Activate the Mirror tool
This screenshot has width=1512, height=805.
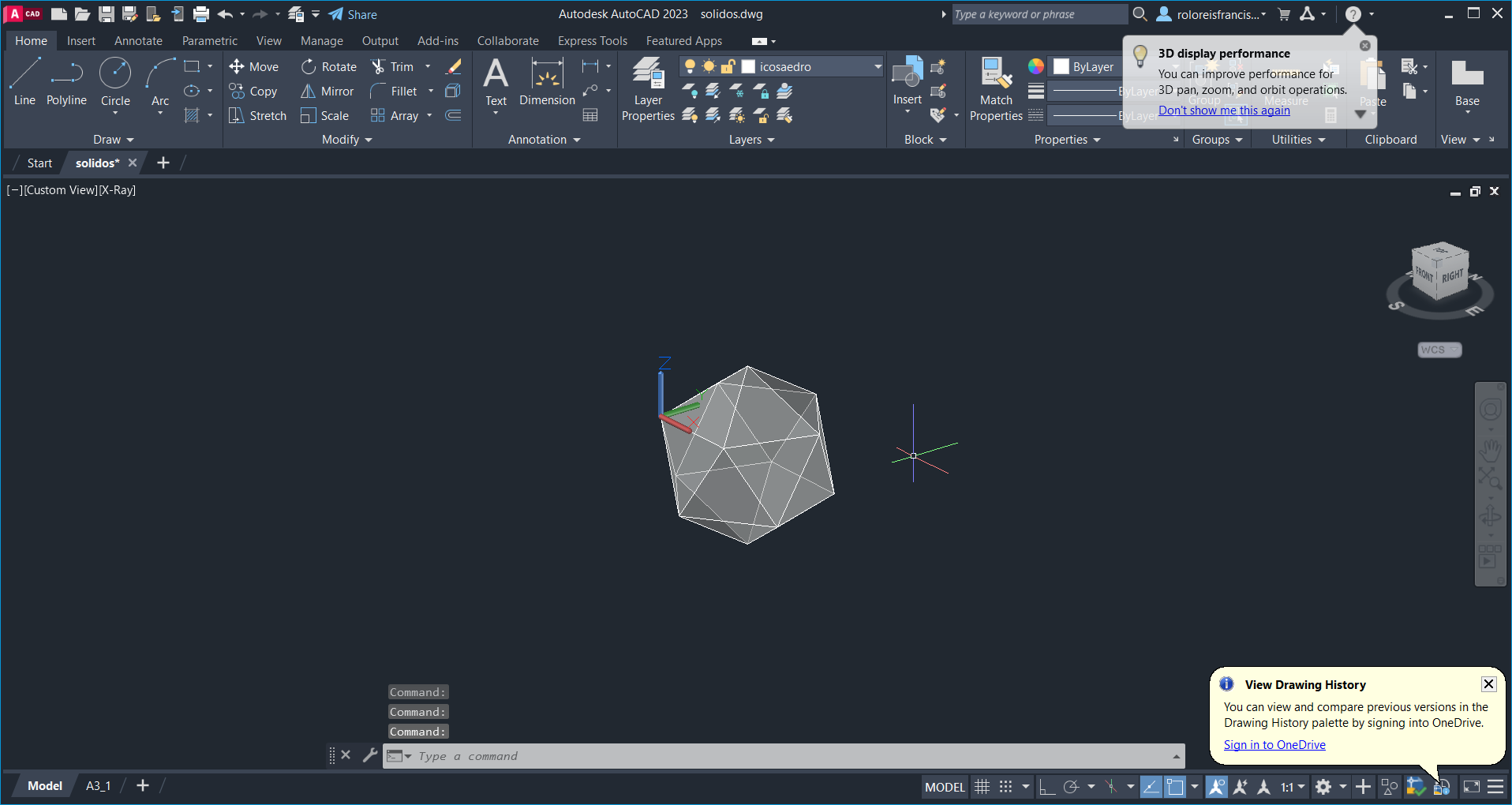pyautogui.click(x=327, y=92)
